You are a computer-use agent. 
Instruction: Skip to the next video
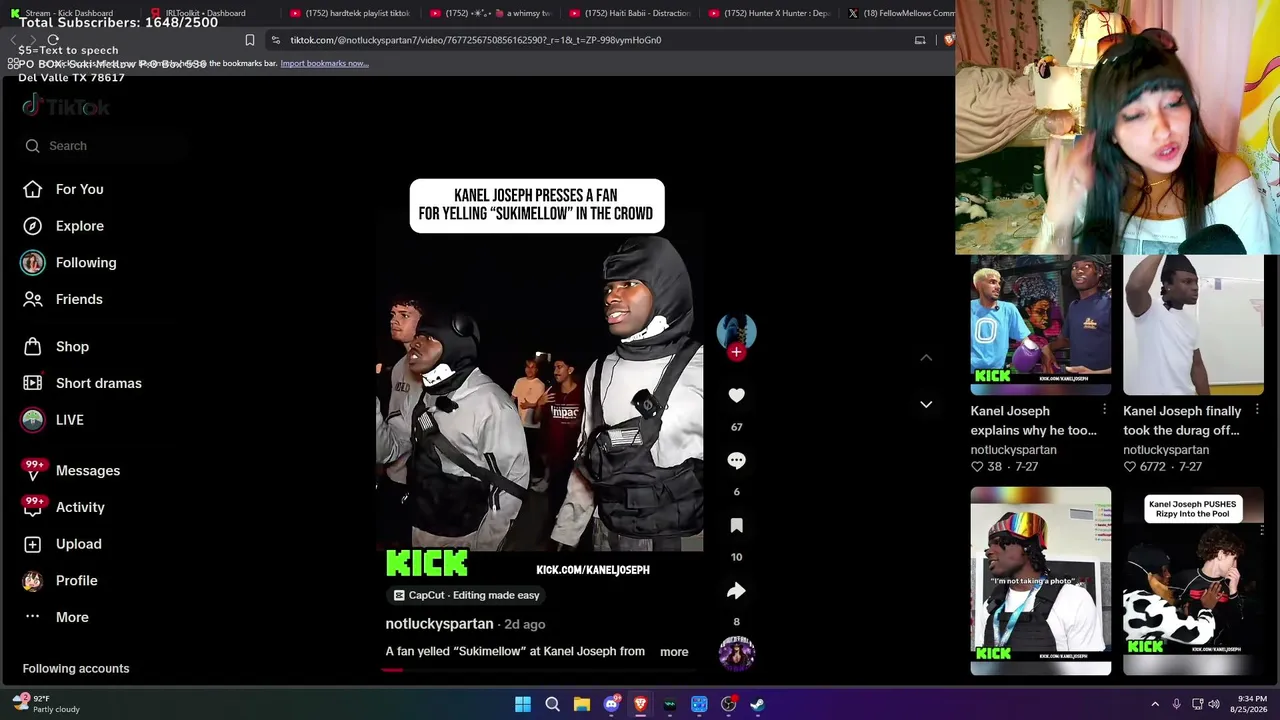926,404
